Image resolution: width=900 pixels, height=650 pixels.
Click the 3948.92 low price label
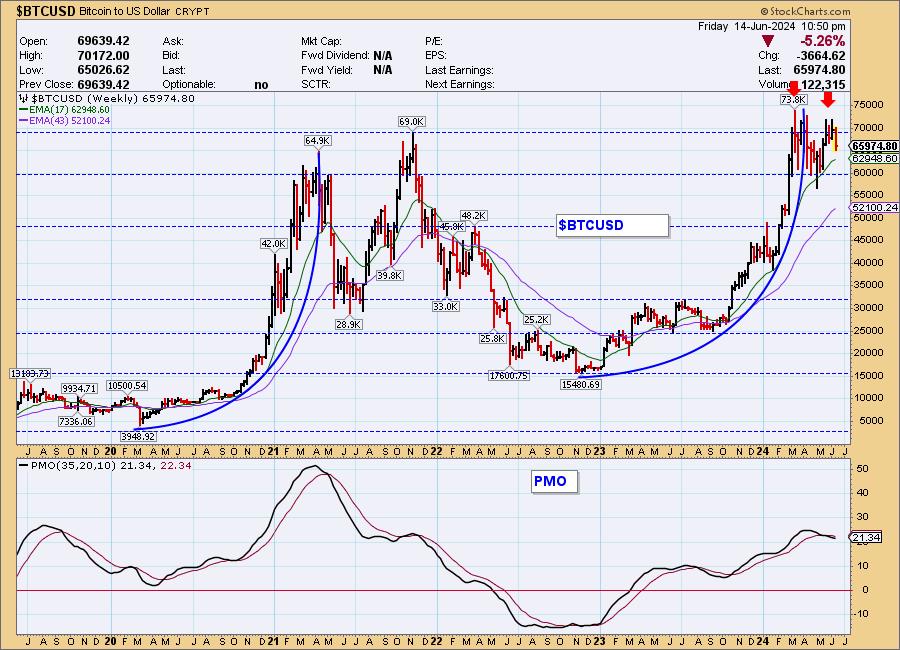(x=138, y=436)
